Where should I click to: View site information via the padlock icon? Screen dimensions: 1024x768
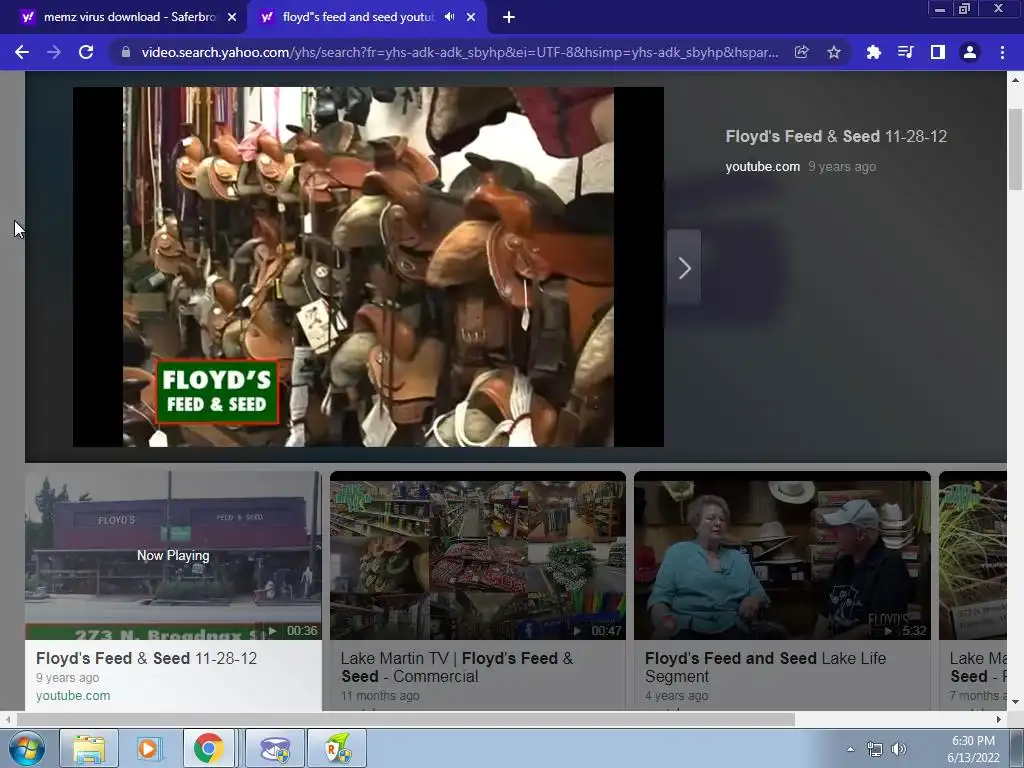[x=126, y=52]
